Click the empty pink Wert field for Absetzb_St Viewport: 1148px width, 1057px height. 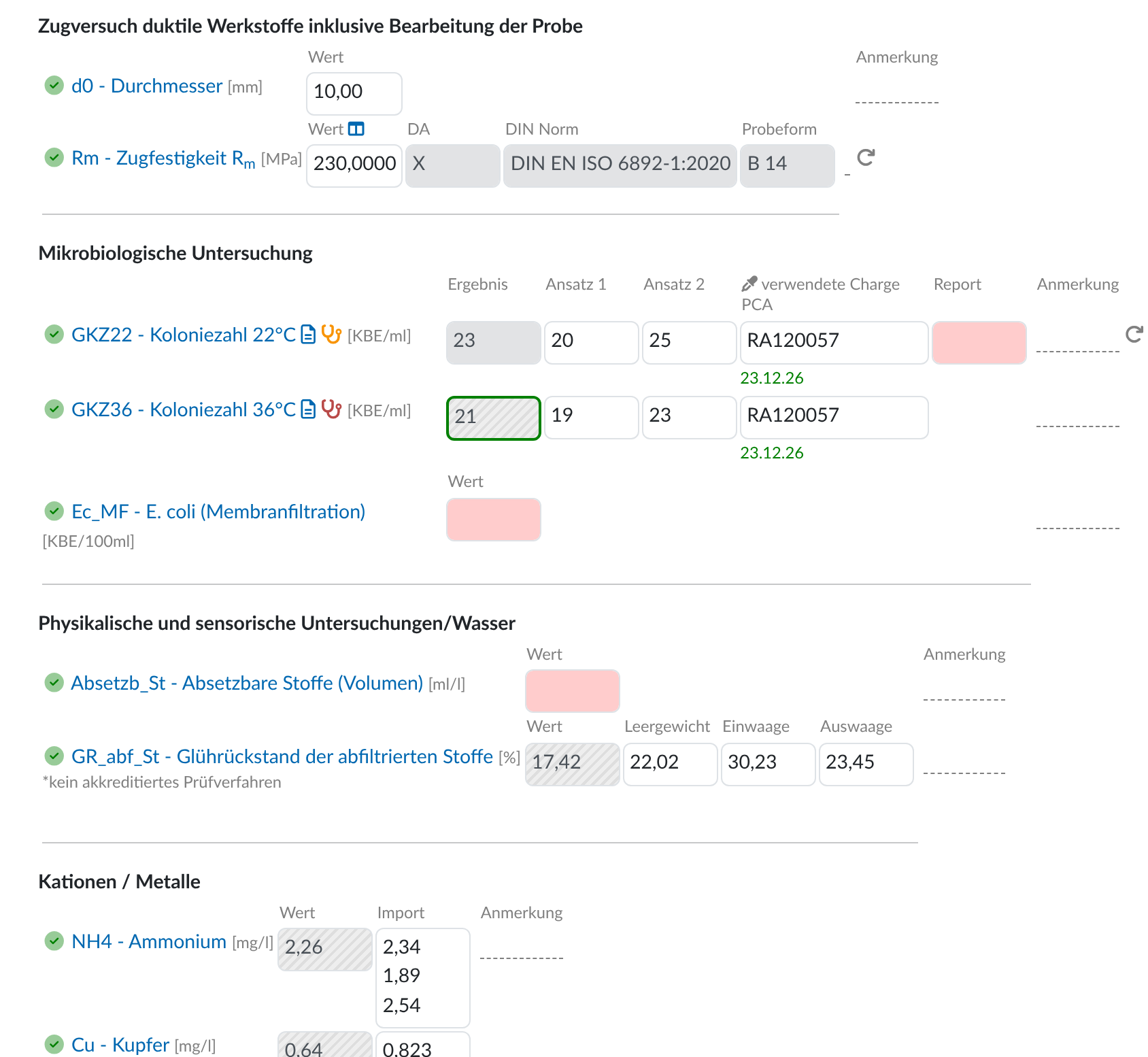tap(573, 691)
